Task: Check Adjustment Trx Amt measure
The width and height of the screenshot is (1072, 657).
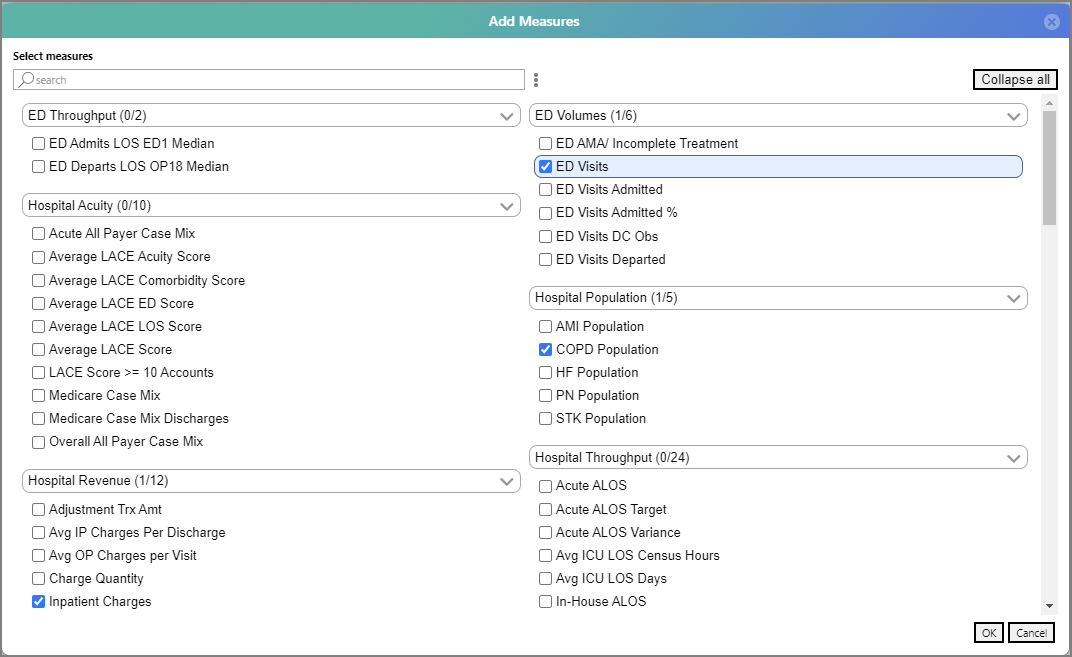Action: pos(39,510)
